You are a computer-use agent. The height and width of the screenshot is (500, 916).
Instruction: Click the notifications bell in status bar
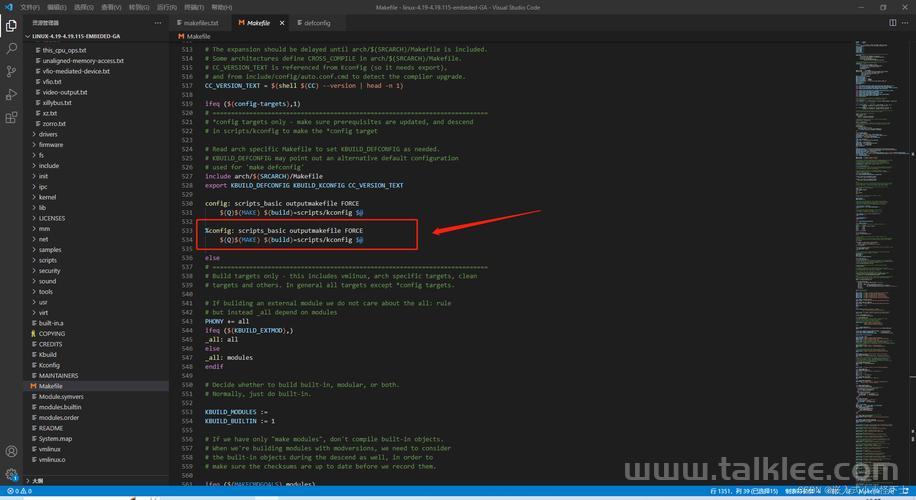[905, 491]
